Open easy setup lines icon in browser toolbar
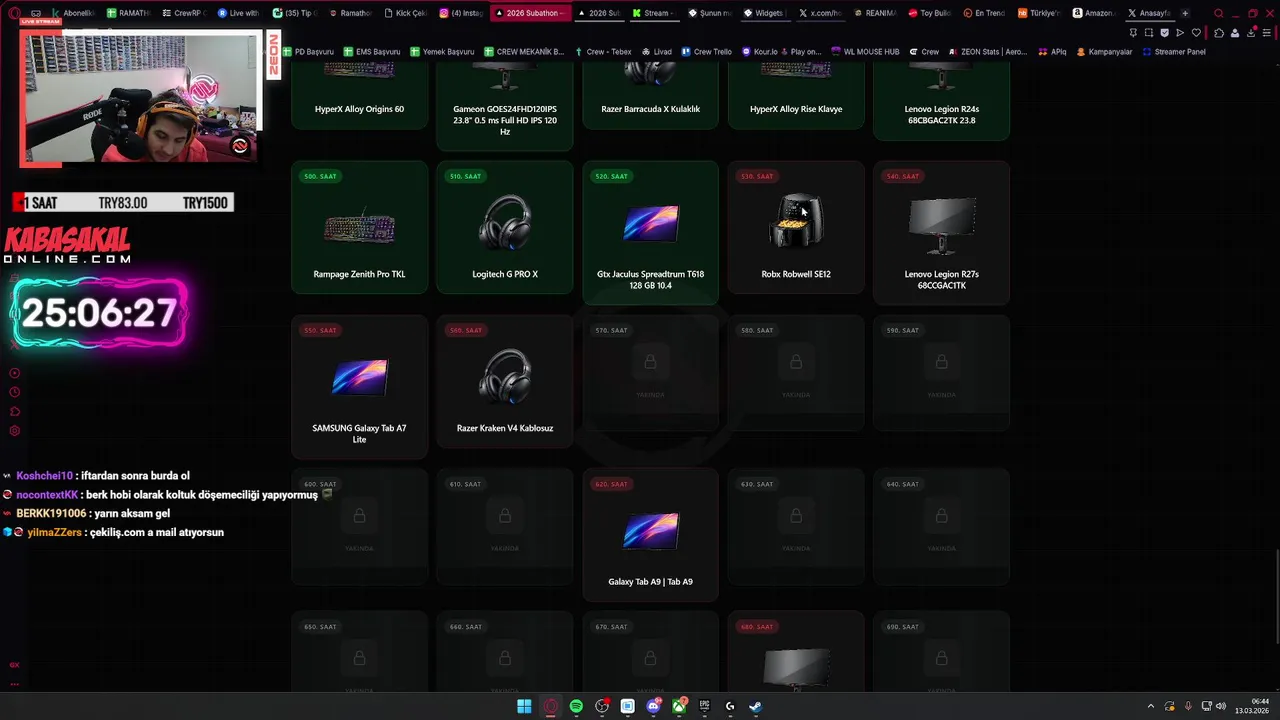This screenshot has width=1280, height=720. [x=1265, y=33]
